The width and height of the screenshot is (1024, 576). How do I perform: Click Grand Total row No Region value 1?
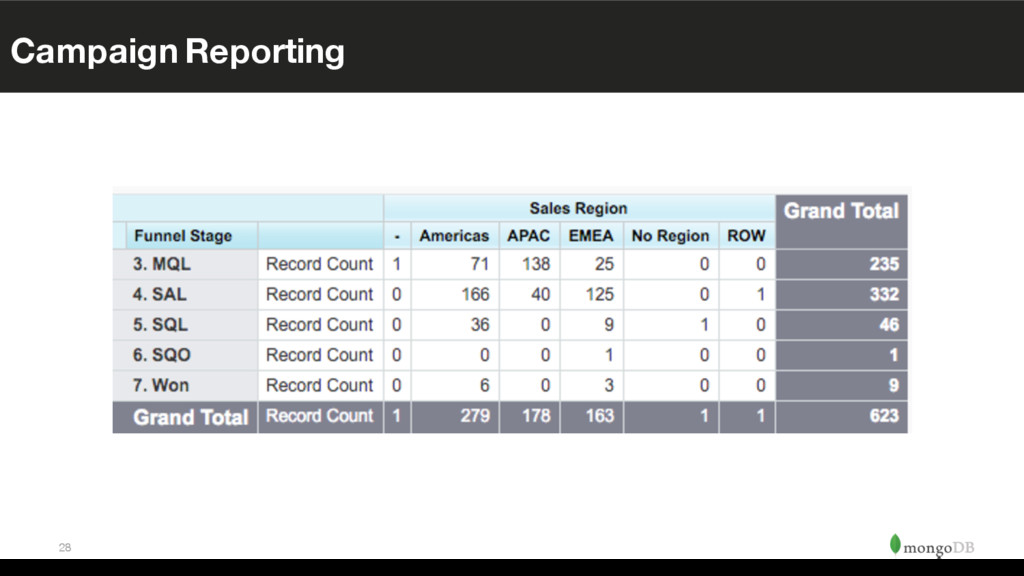click(x=705, y=416)
